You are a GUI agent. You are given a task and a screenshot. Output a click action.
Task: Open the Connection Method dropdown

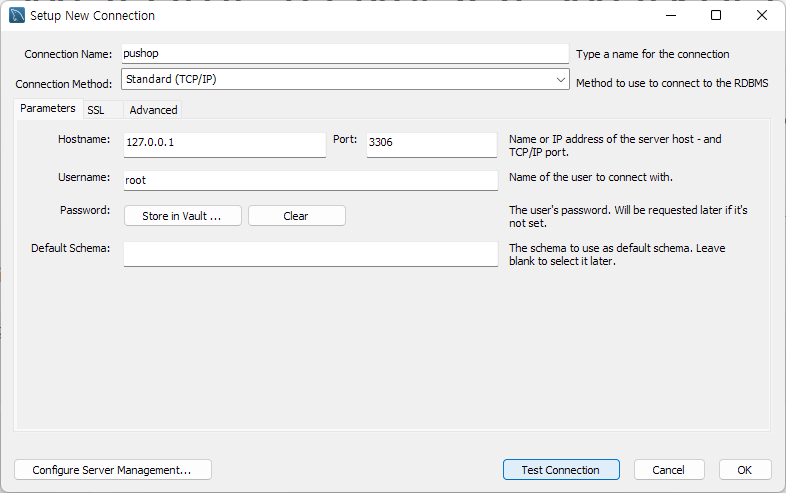pyautogui.click(x=345, y=79)
